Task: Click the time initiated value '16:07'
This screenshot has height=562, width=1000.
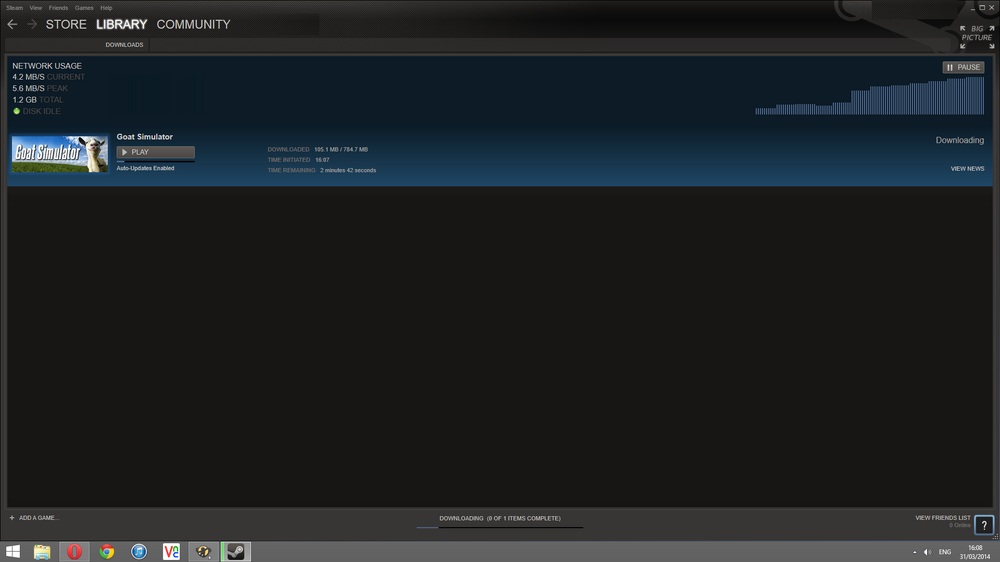Action: coord(322,160)
